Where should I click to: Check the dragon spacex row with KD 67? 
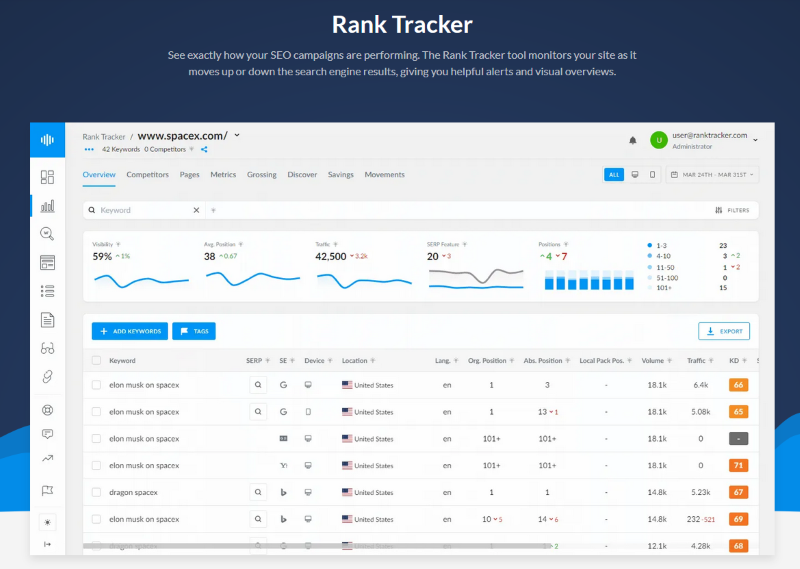pyautogui.click(x=96, y=492)
